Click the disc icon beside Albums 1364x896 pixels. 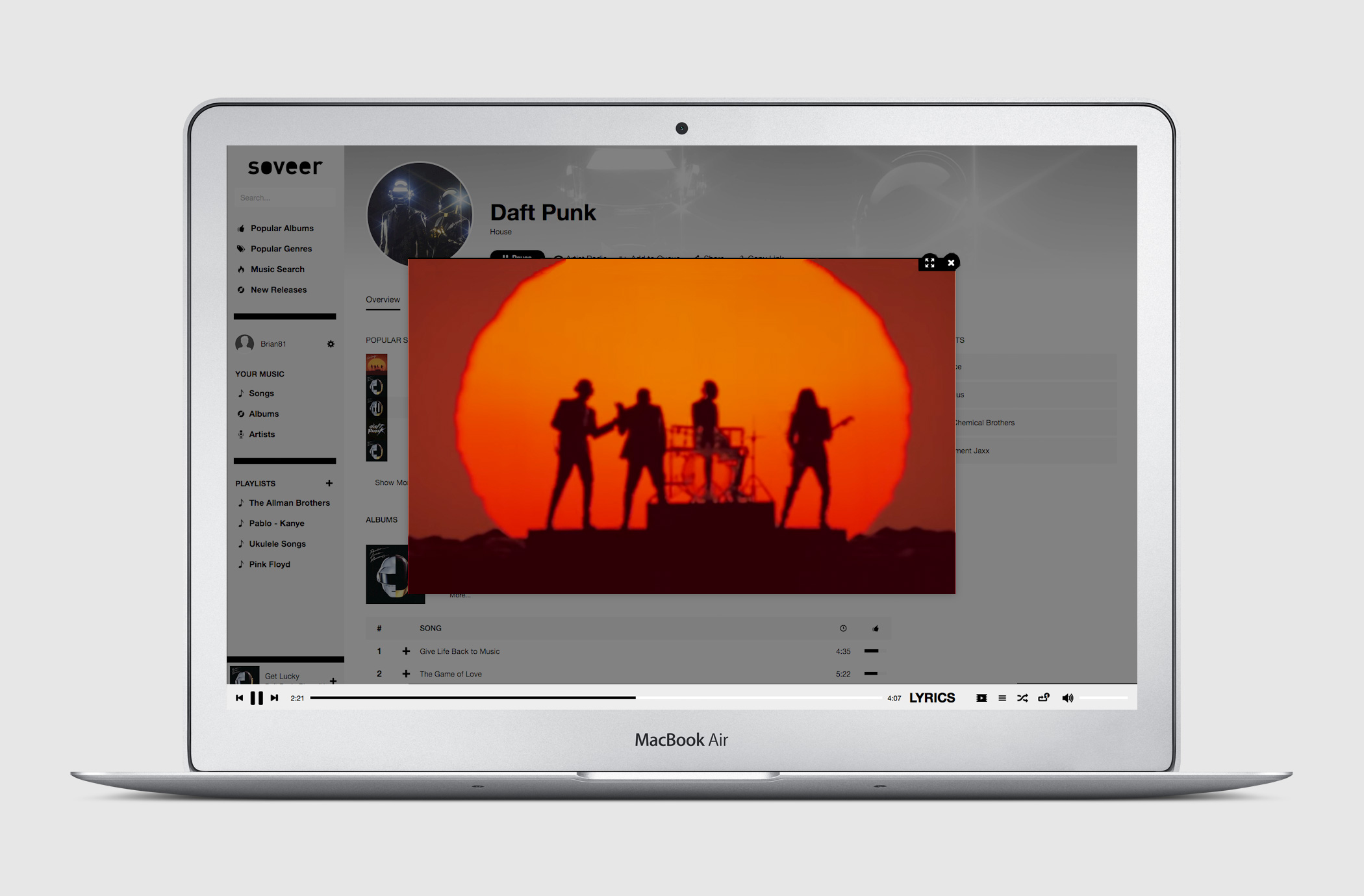[241, 414]
